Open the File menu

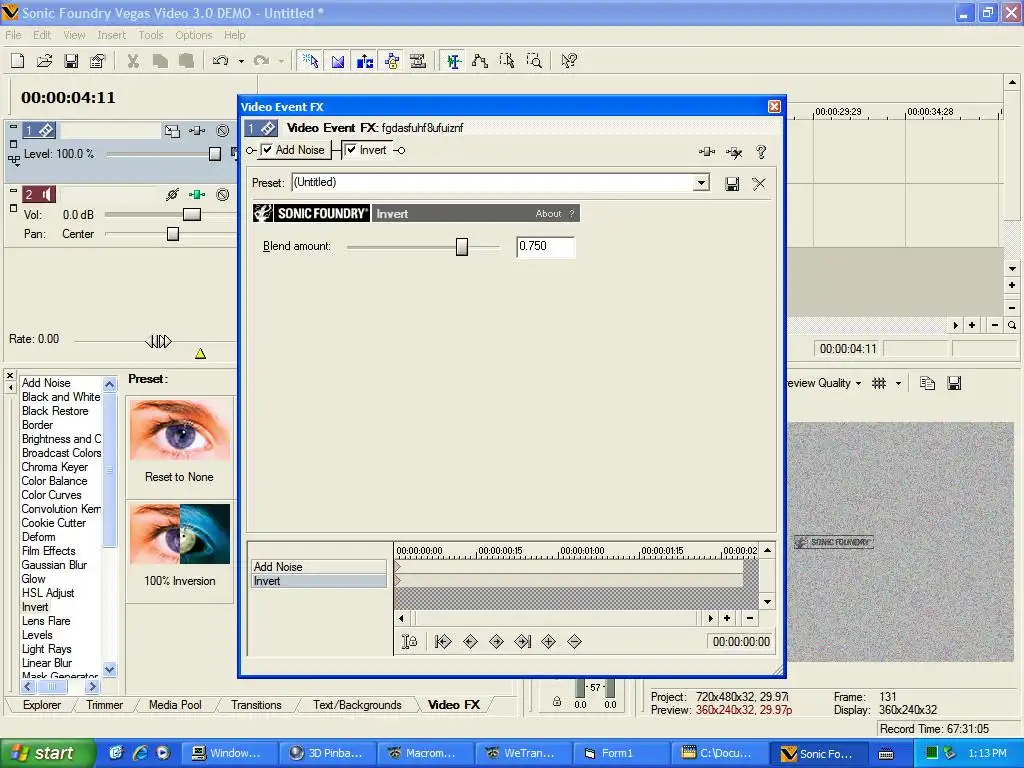pos(13,35)
